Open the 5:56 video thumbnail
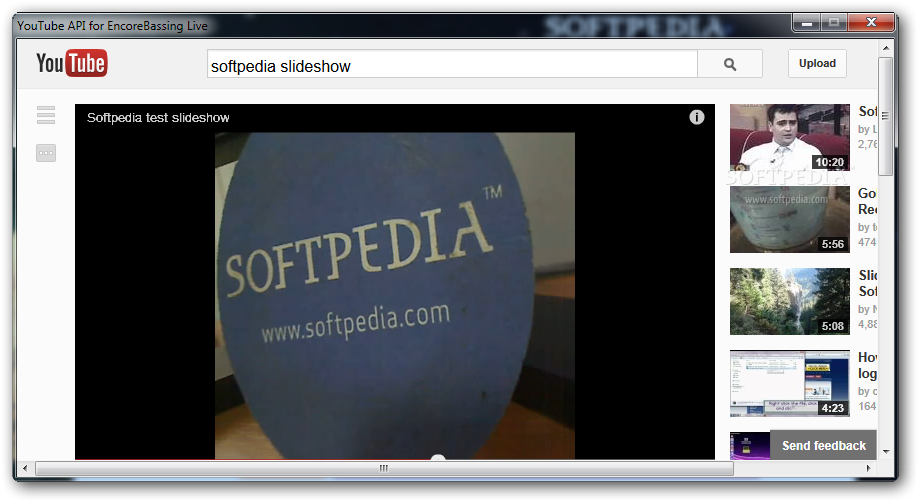 click(789, 220)
